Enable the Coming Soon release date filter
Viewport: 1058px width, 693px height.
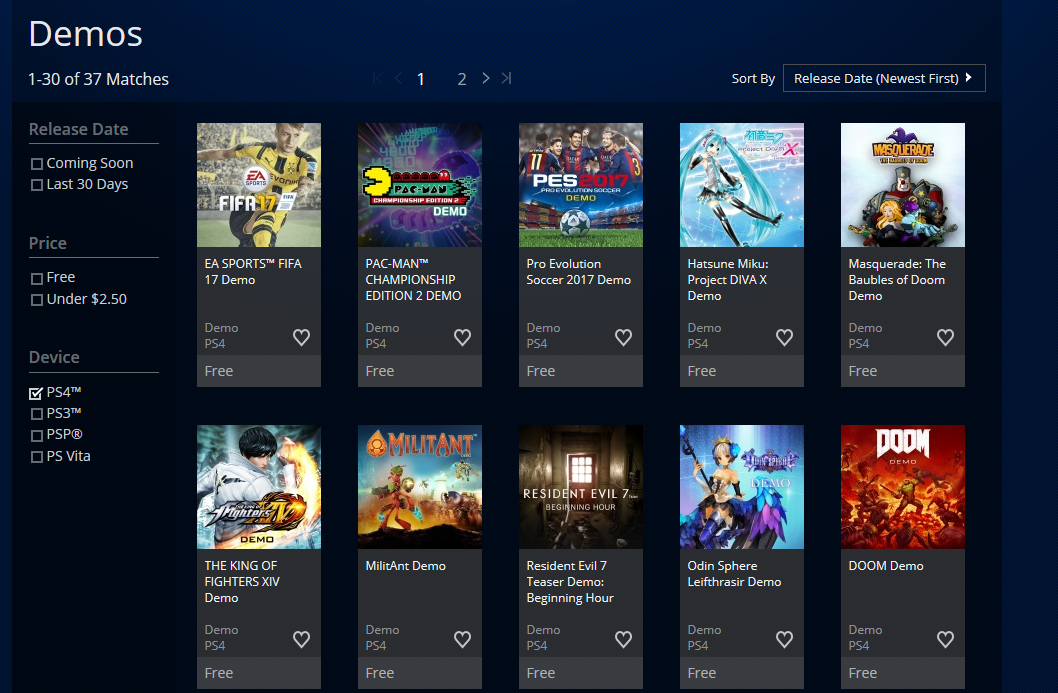click(x=37, y=164)
